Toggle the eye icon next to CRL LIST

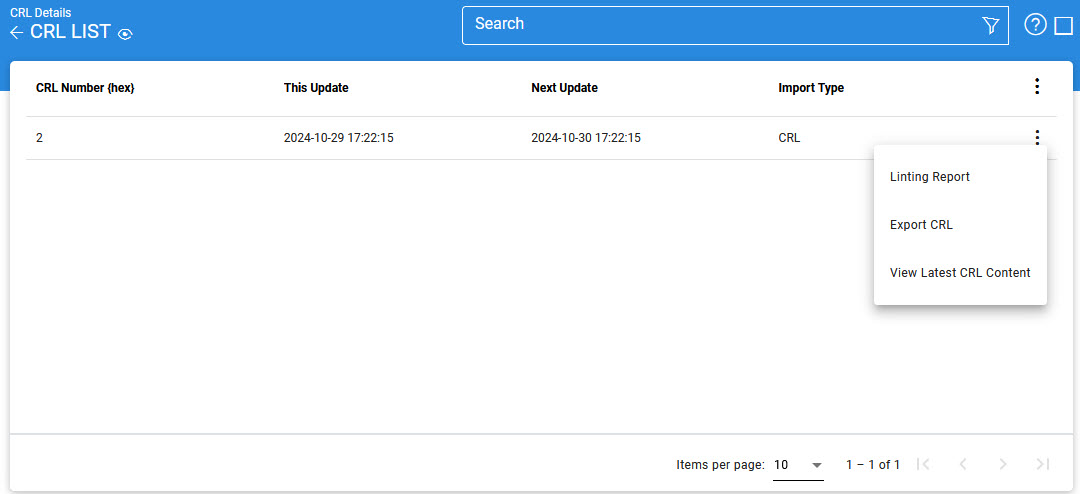click(x=125, y=34)
